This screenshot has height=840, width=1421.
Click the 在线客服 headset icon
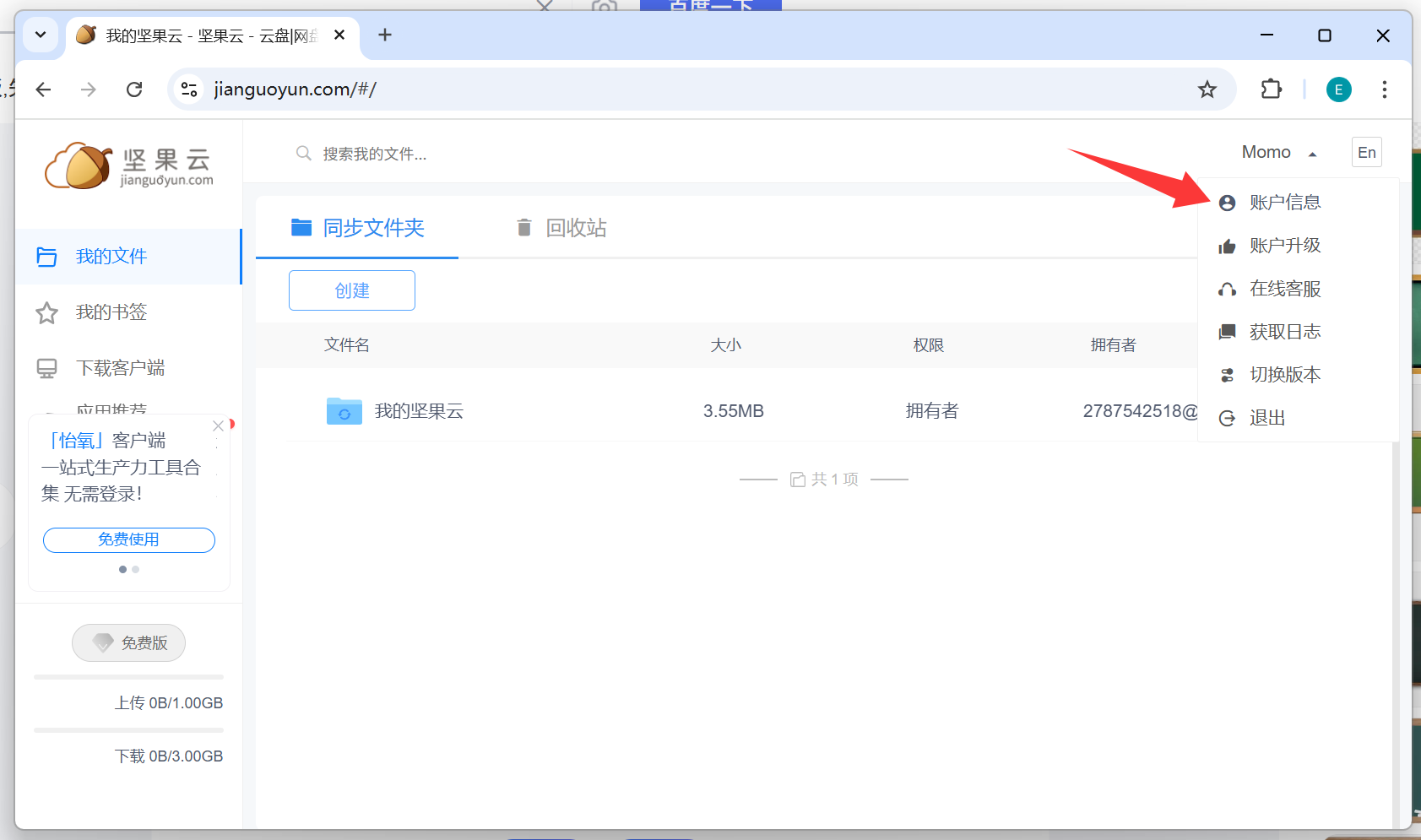[x=1227, y=290]
